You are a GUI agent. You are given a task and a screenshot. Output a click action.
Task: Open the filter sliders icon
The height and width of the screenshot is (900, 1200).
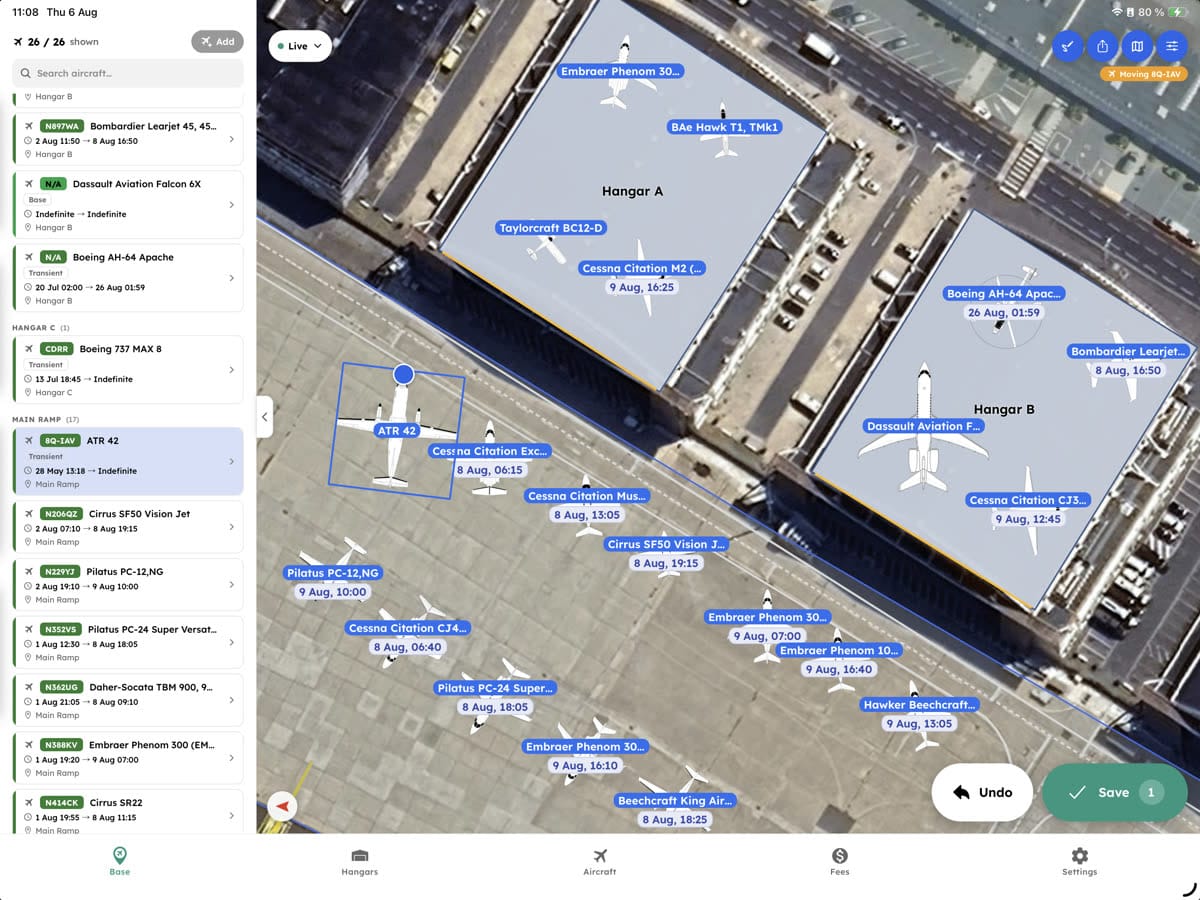click(1171, 46)
